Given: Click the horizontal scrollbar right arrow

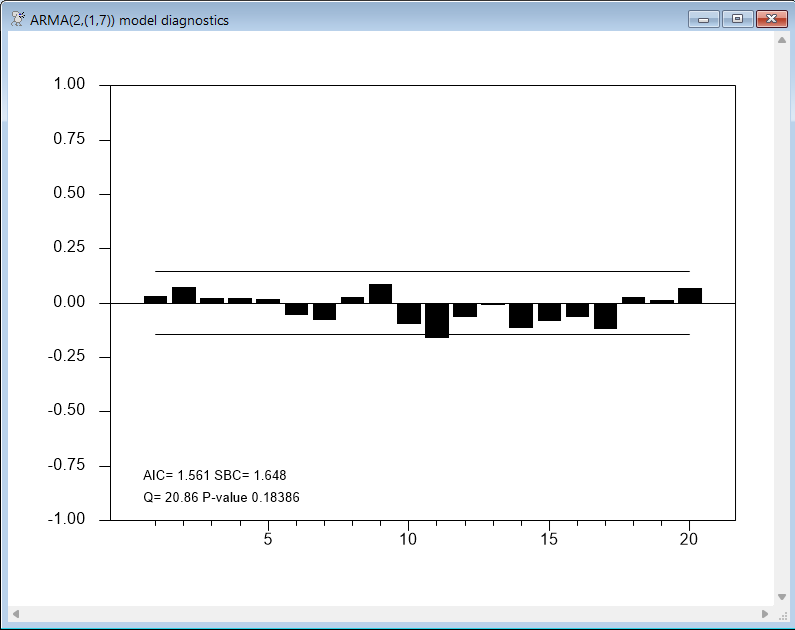Looking at the screenshot, I should point(765,613).
